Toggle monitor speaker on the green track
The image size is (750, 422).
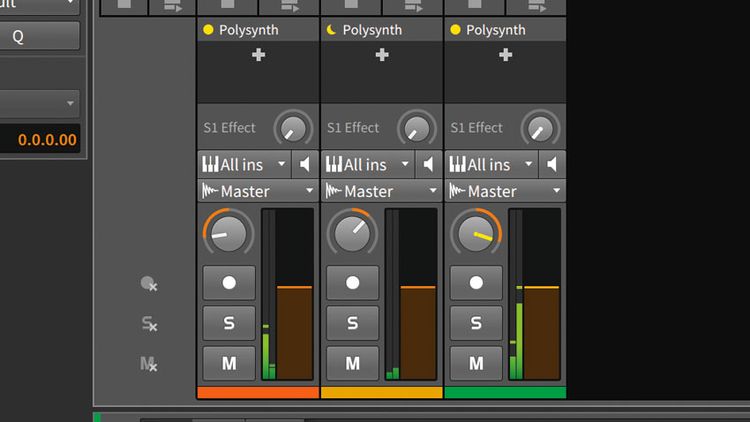point(552,165)
